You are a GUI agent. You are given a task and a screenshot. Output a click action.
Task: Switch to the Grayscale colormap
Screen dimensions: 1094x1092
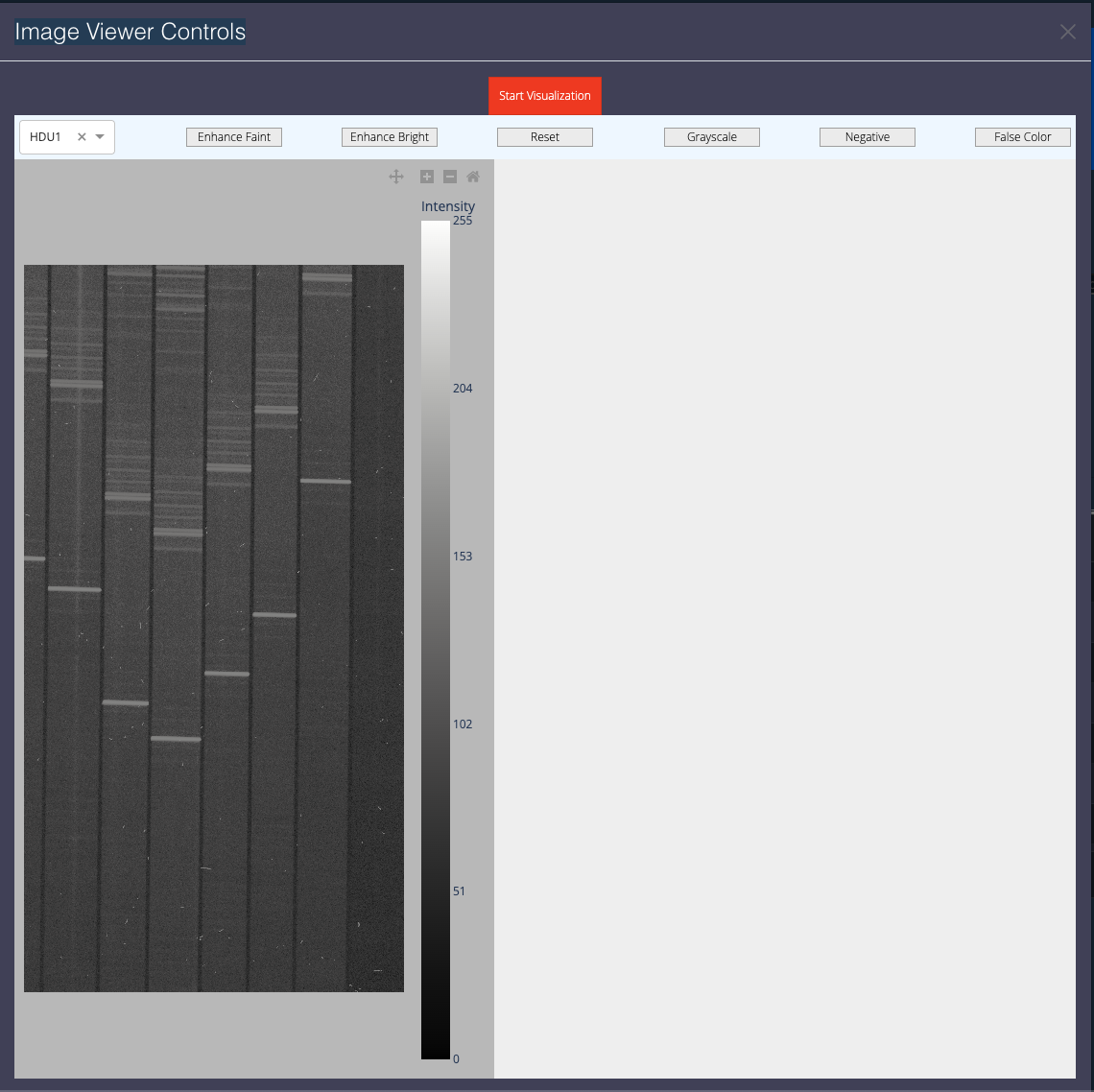712,137
